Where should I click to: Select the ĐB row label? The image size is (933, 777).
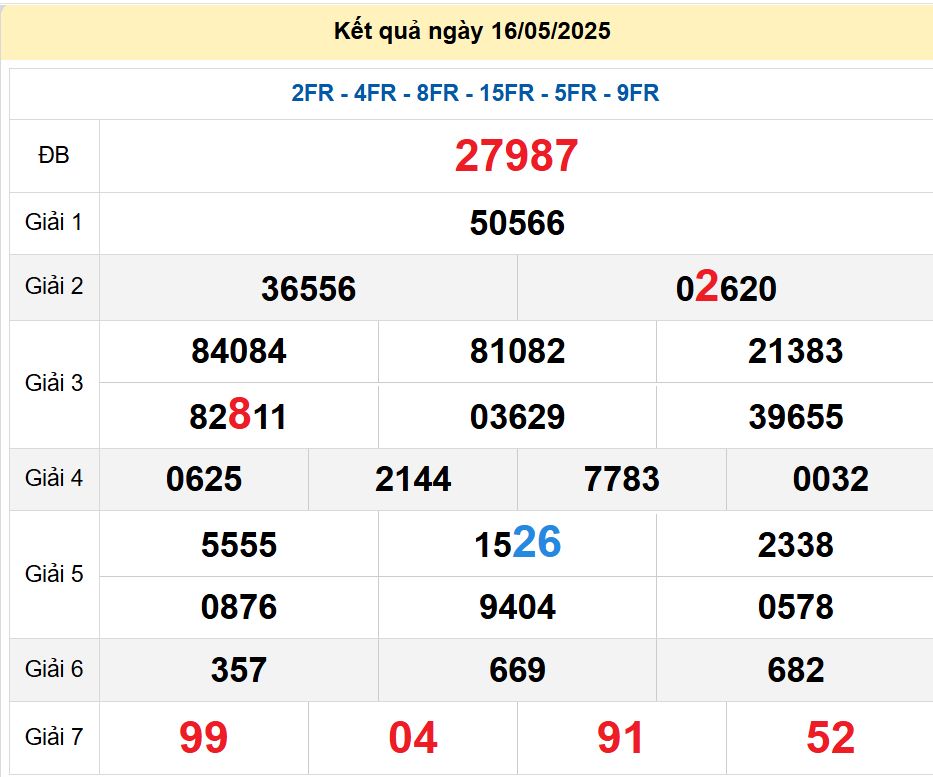[54, 156]
